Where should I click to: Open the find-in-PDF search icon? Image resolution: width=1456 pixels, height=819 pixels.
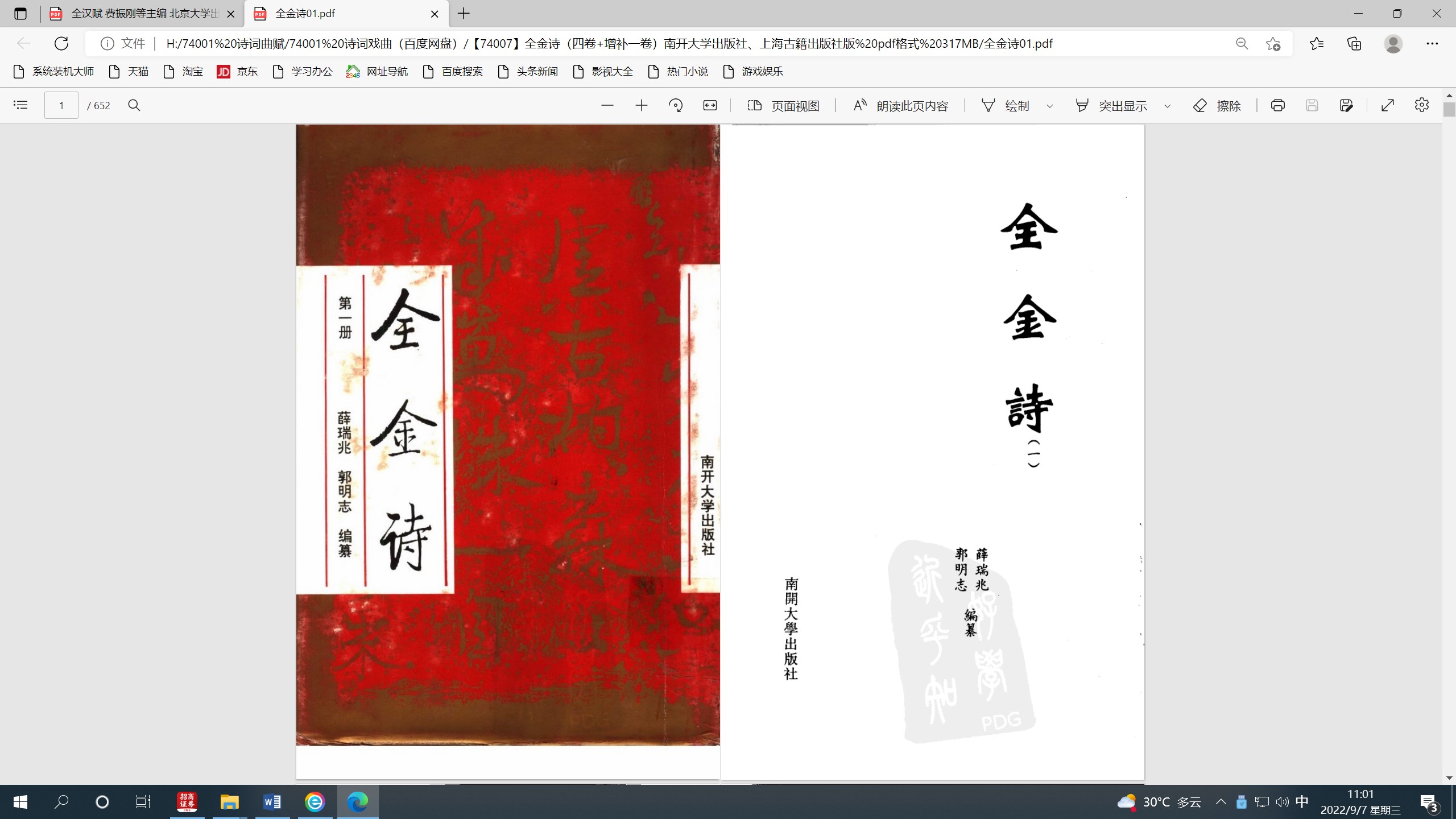pos(134,105)
